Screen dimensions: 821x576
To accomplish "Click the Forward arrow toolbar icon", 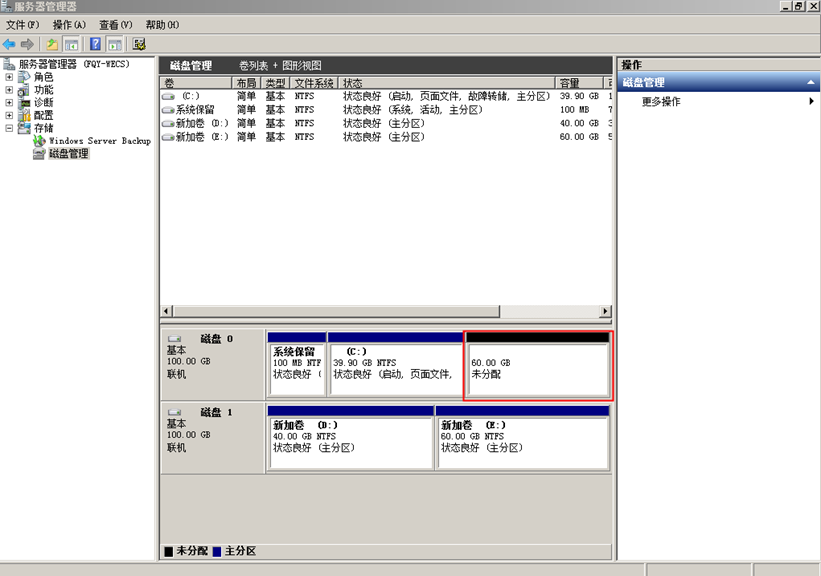I will (x=27, y=44).
